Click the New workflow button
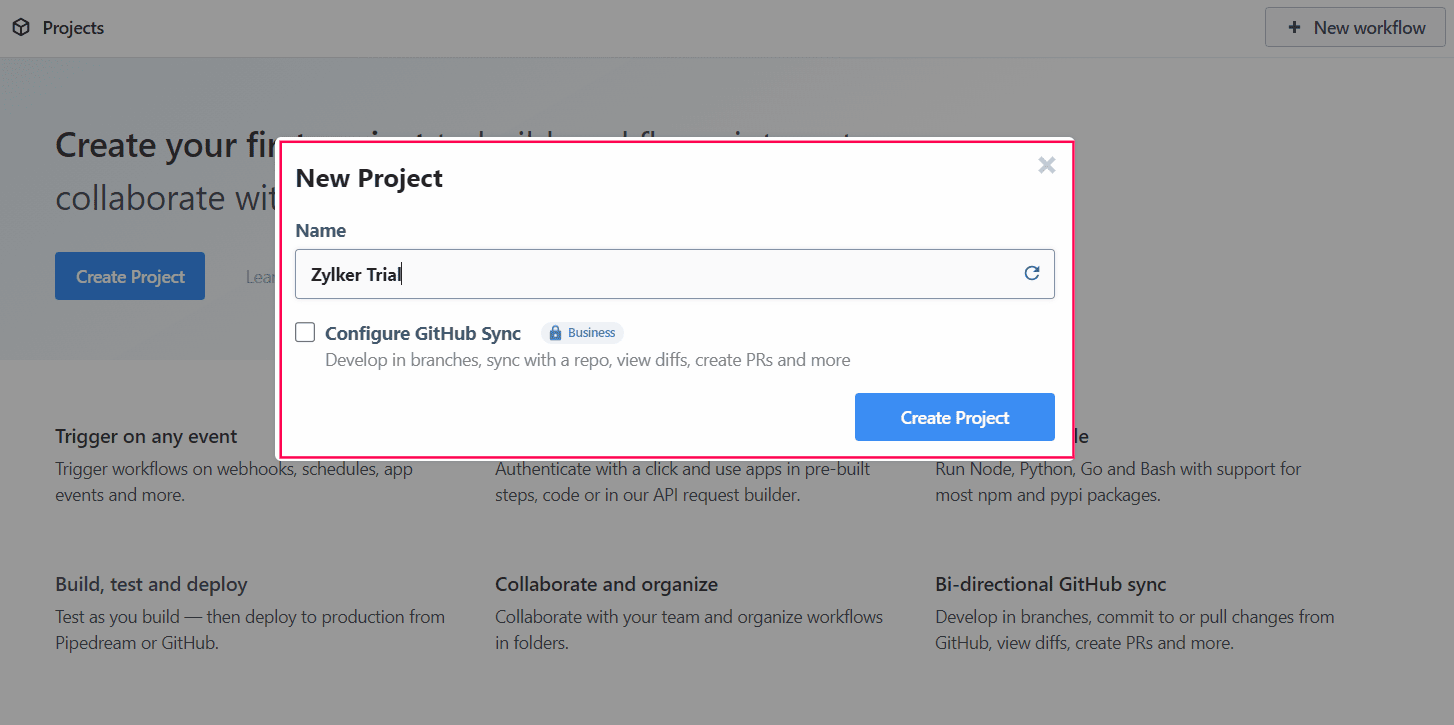Viewport: 1454px width, 725px height. coord(1355,28)
